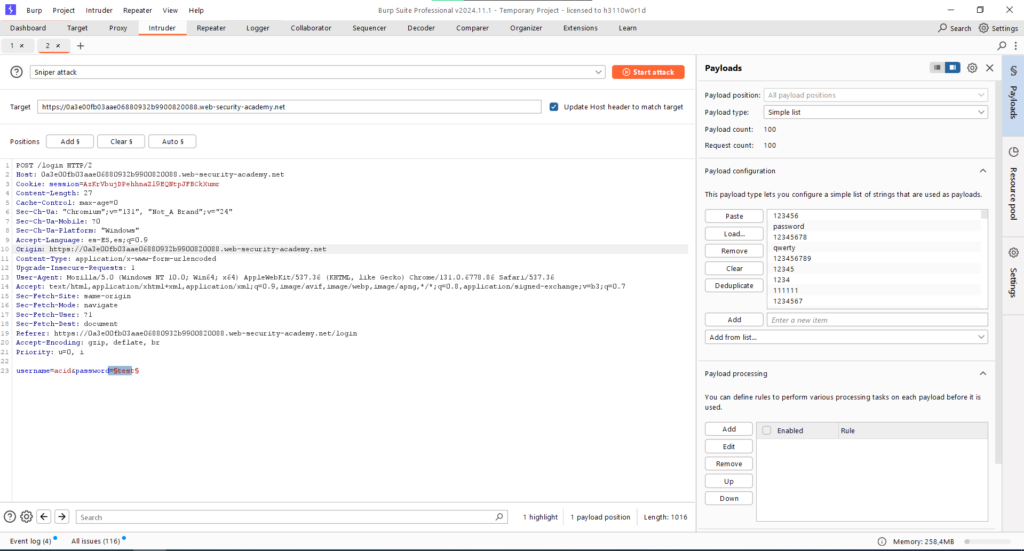Click Up in payload processing
This screenshot has width=1024, height=551.
pyautogui.click(x=729, y=481)
